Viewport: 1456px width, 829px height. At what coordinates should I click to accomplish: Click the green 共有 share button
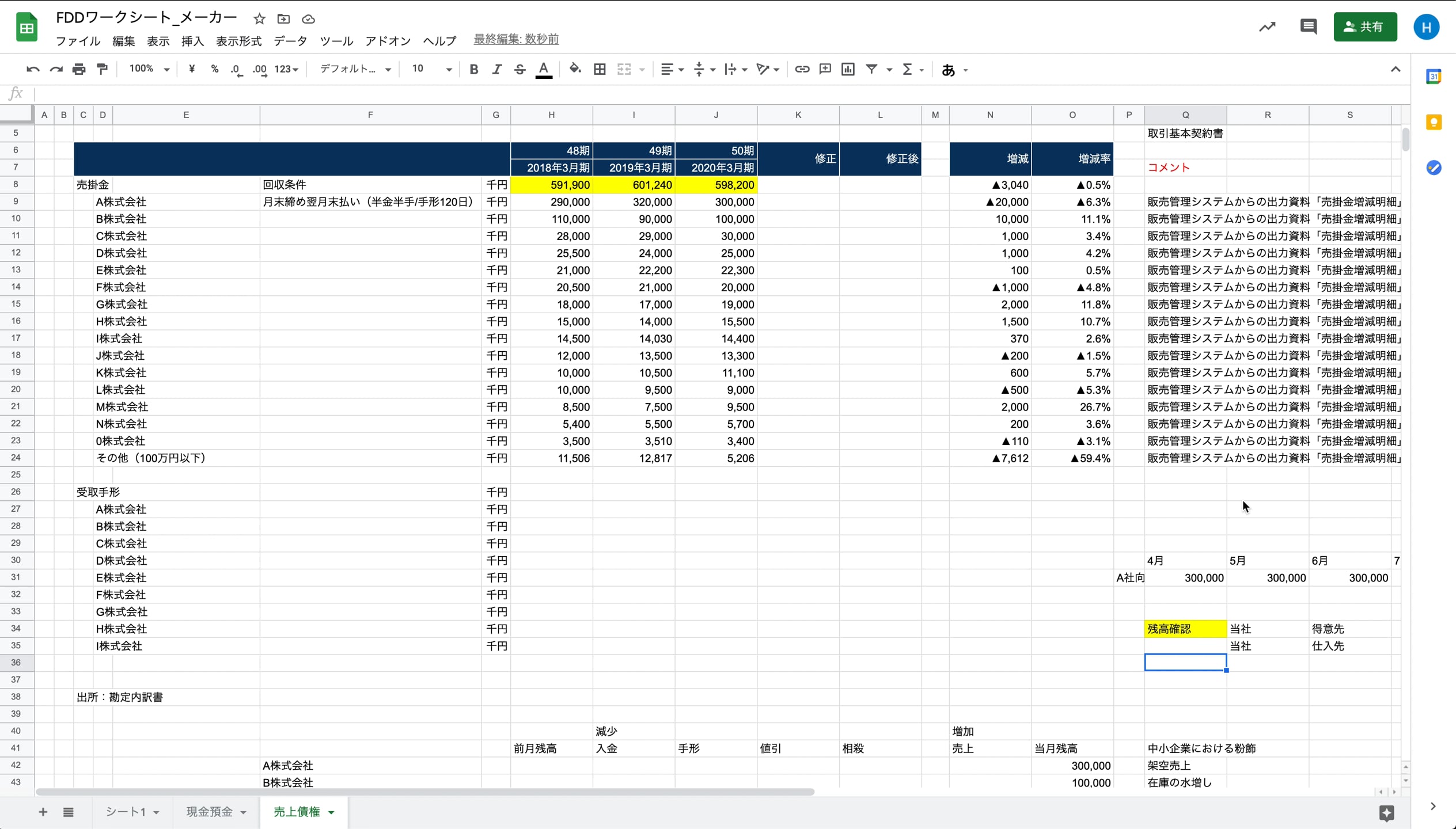point(1364,27)
